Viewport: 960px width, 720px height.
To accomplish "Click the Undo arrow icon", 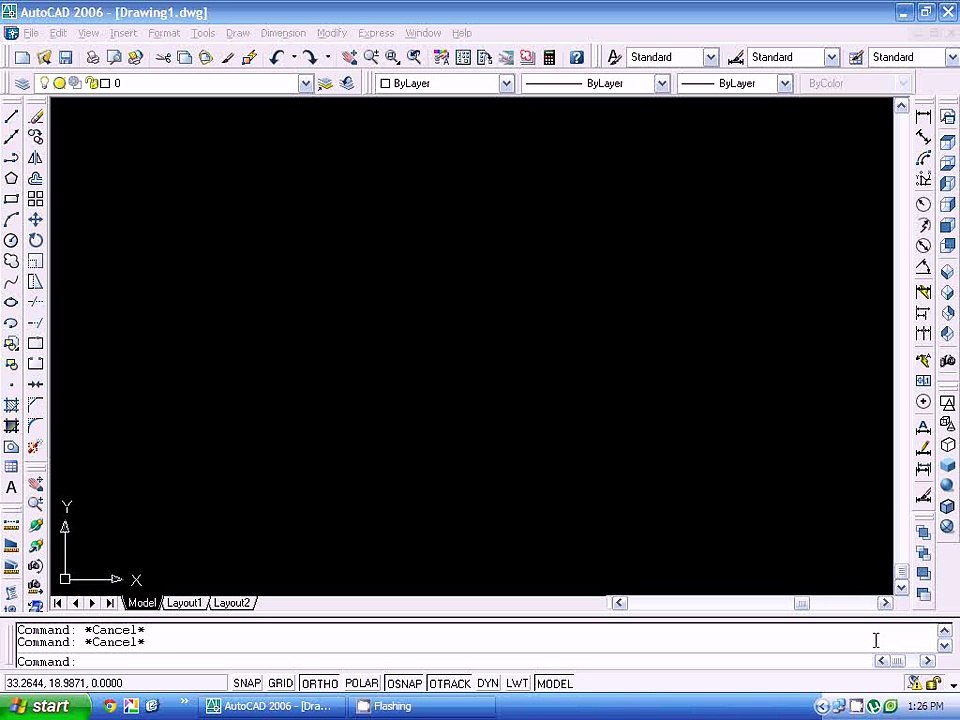I will (x=277, y=58).
